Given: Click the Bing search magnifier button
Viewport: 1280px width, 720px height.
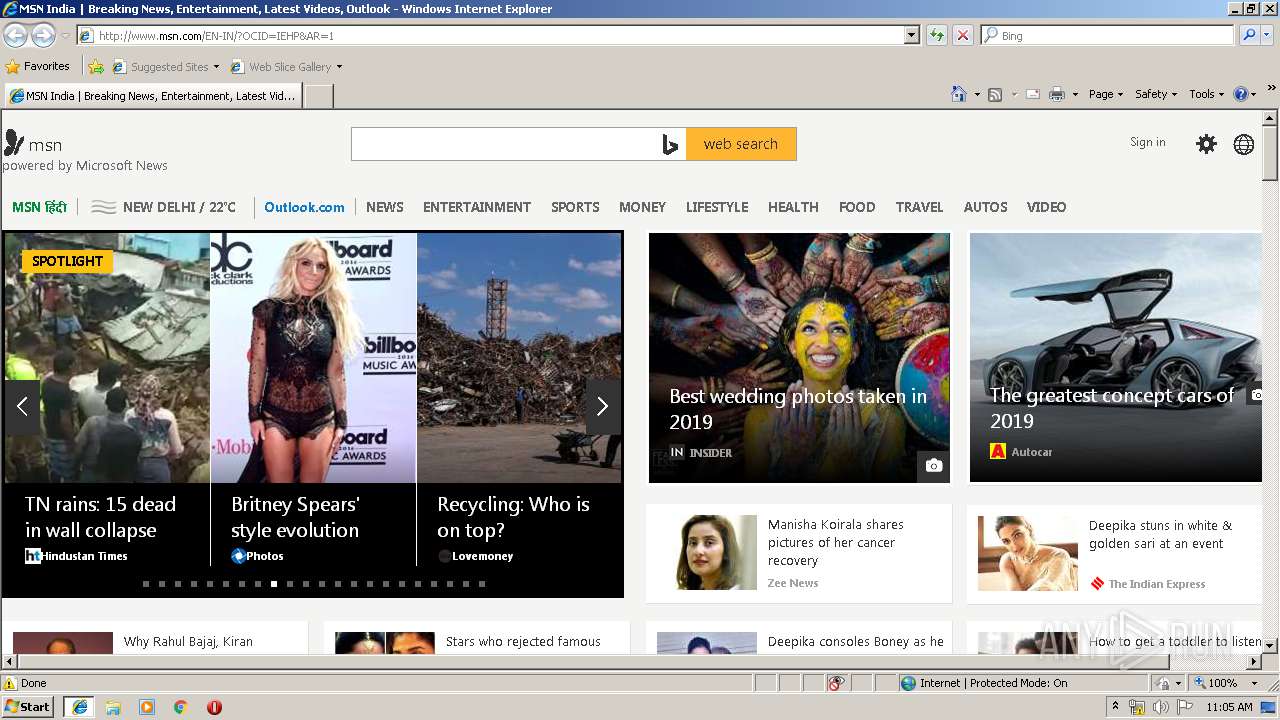Looking at the screenshot, I should (1249, 35).
